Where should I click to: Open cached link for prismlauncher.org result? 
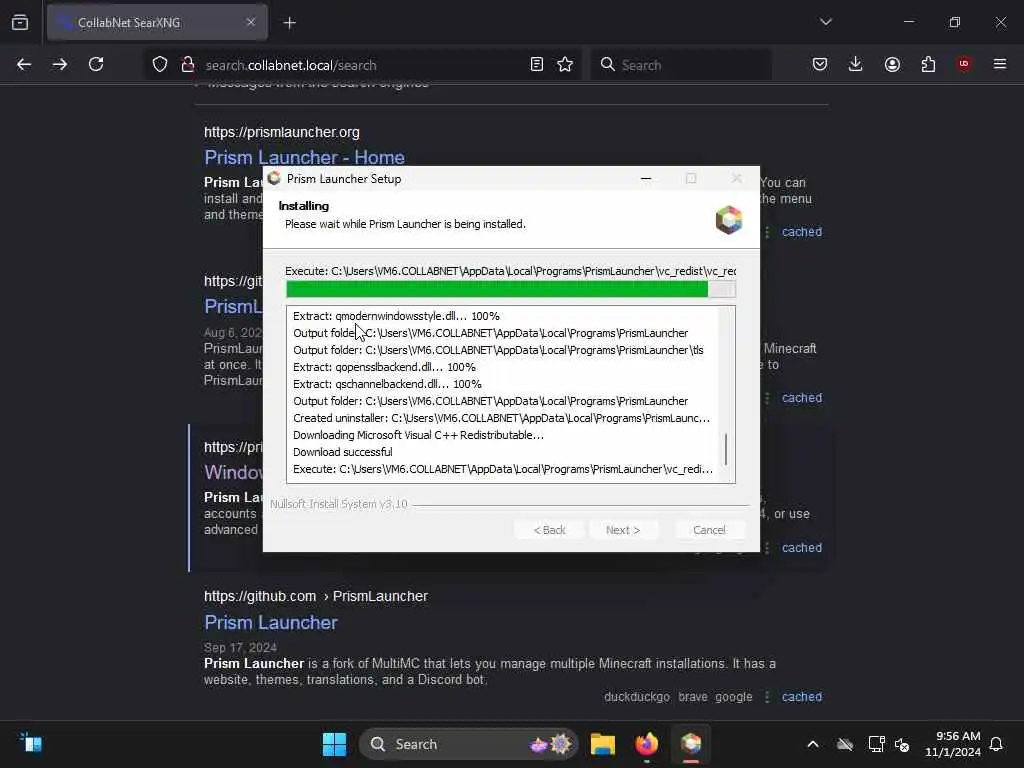pos(802,232)
